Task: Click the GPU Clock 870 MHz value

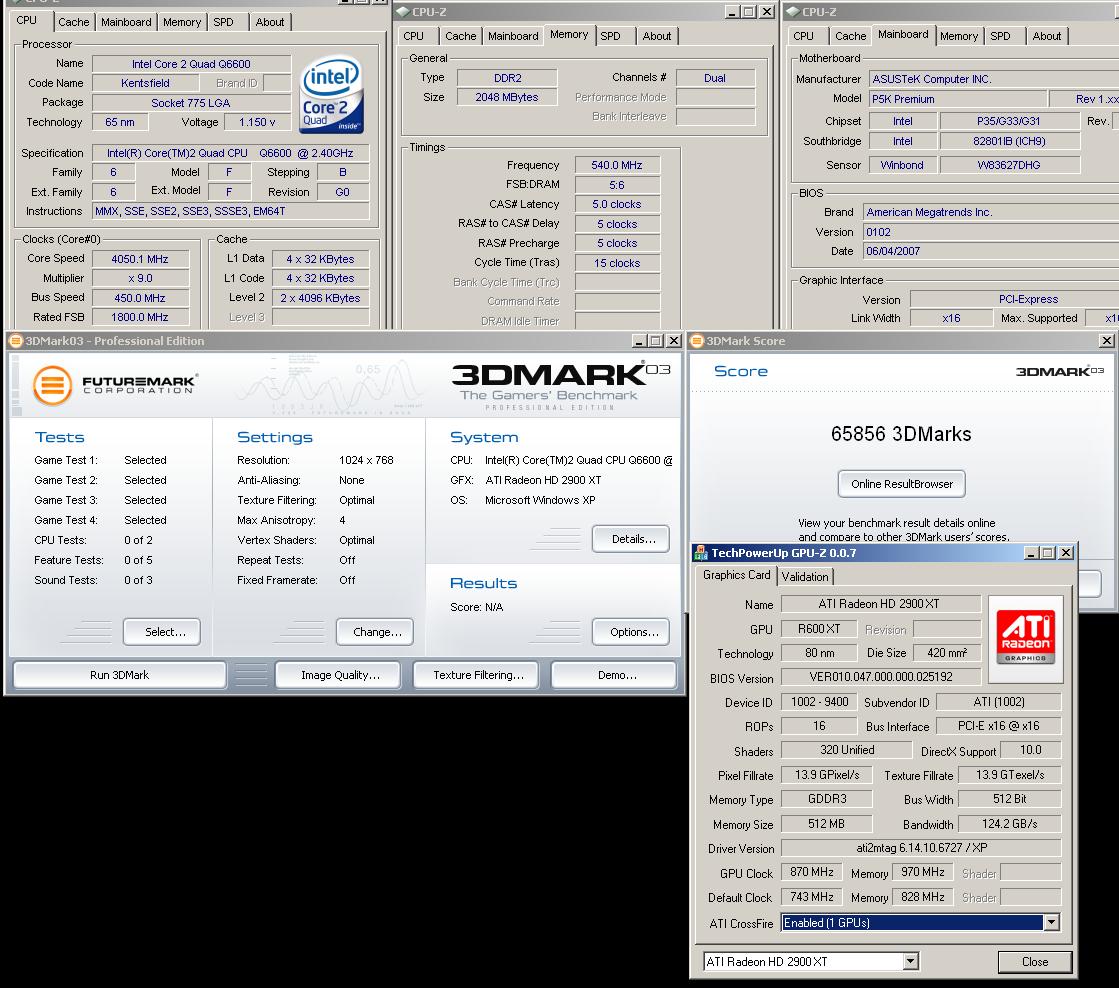Action: [x=811, y=872]
